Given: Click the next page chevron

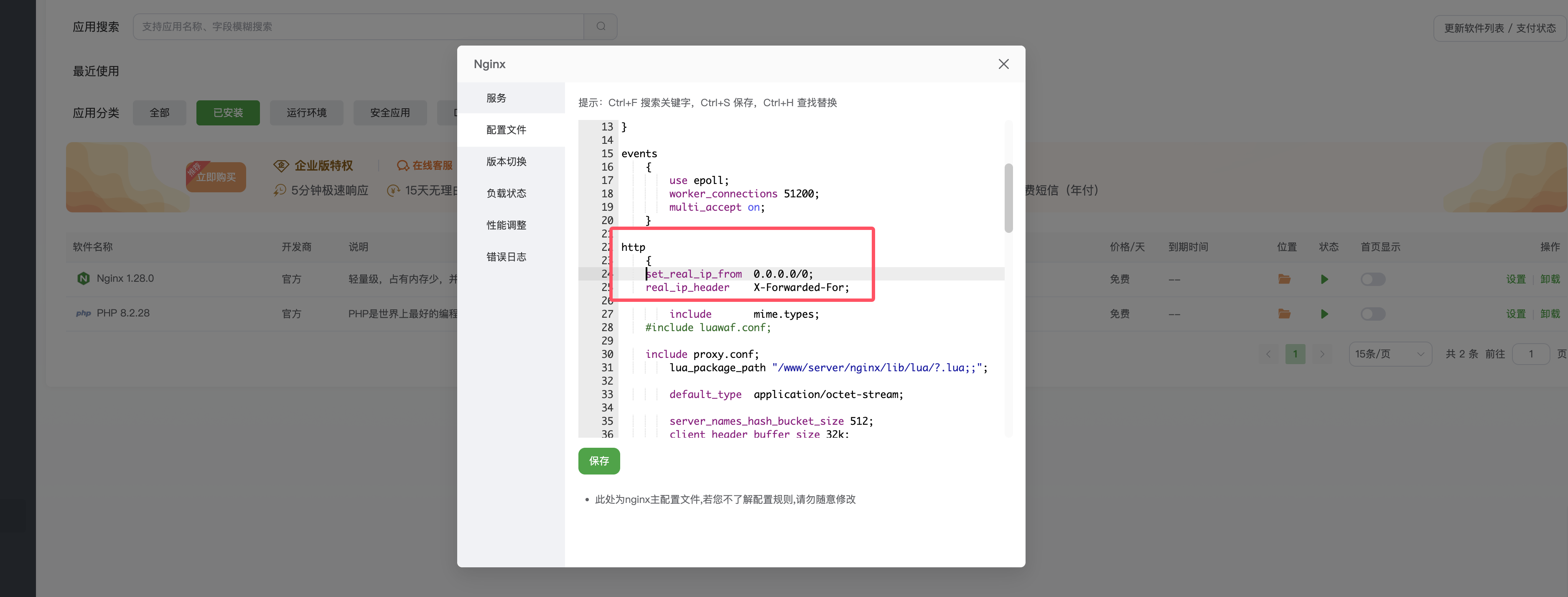Looking at the screenshot, I should click(x=1322, y=353).
